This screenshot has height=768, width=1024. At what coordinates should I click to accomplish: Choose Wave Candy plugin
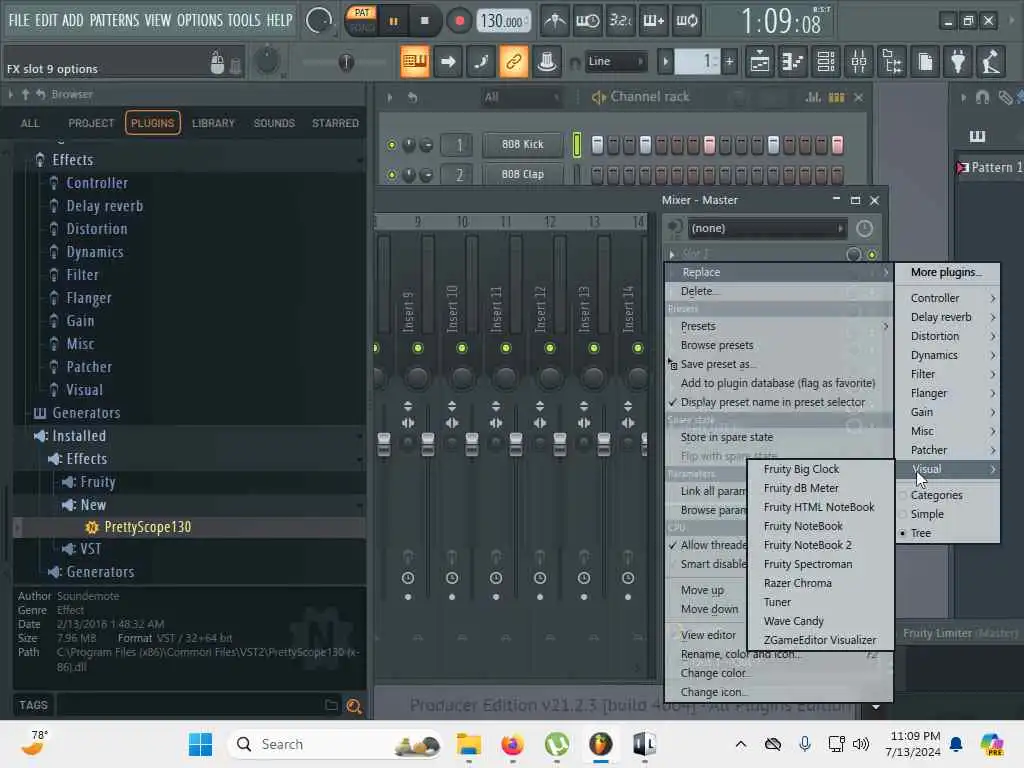pos(820,621)
